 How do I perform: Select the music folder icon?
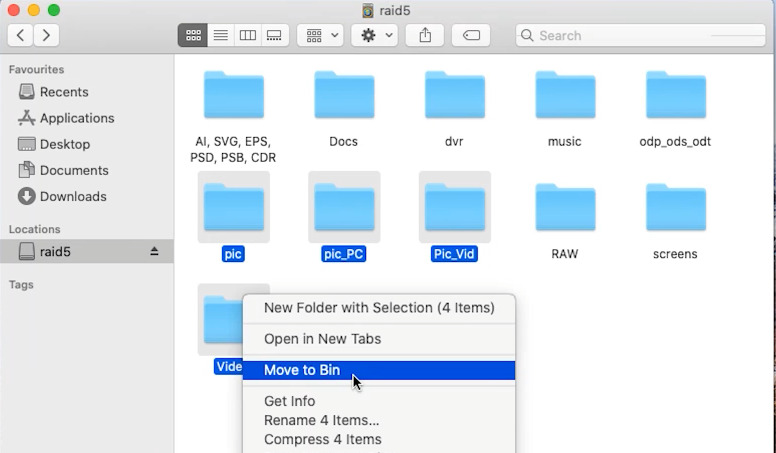pyautogui.click(x=565, y=95)
